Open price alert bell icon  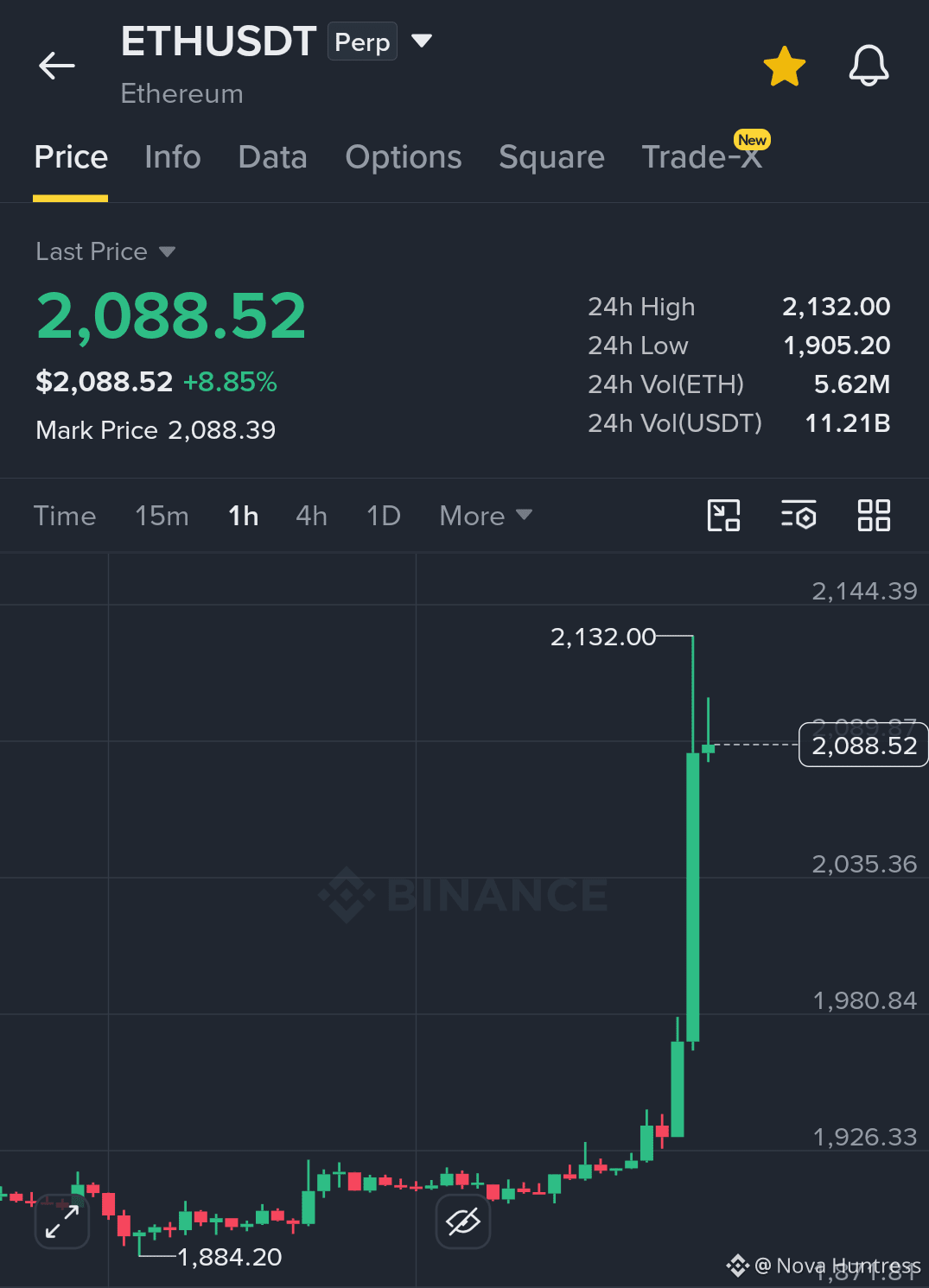(x=869, y=66)
